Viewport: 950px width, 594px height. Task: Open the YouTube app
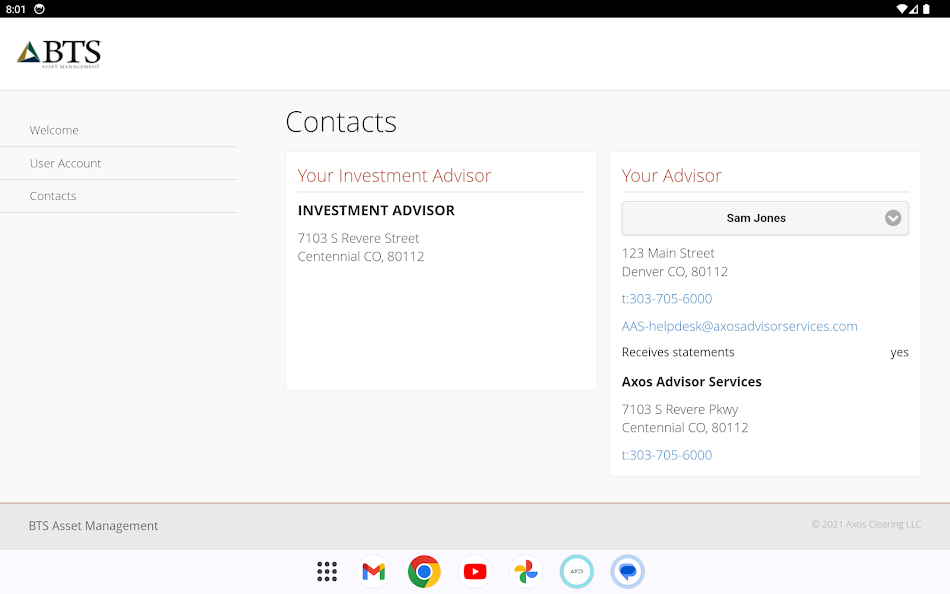pyautogui.click(x=474, y=571)
